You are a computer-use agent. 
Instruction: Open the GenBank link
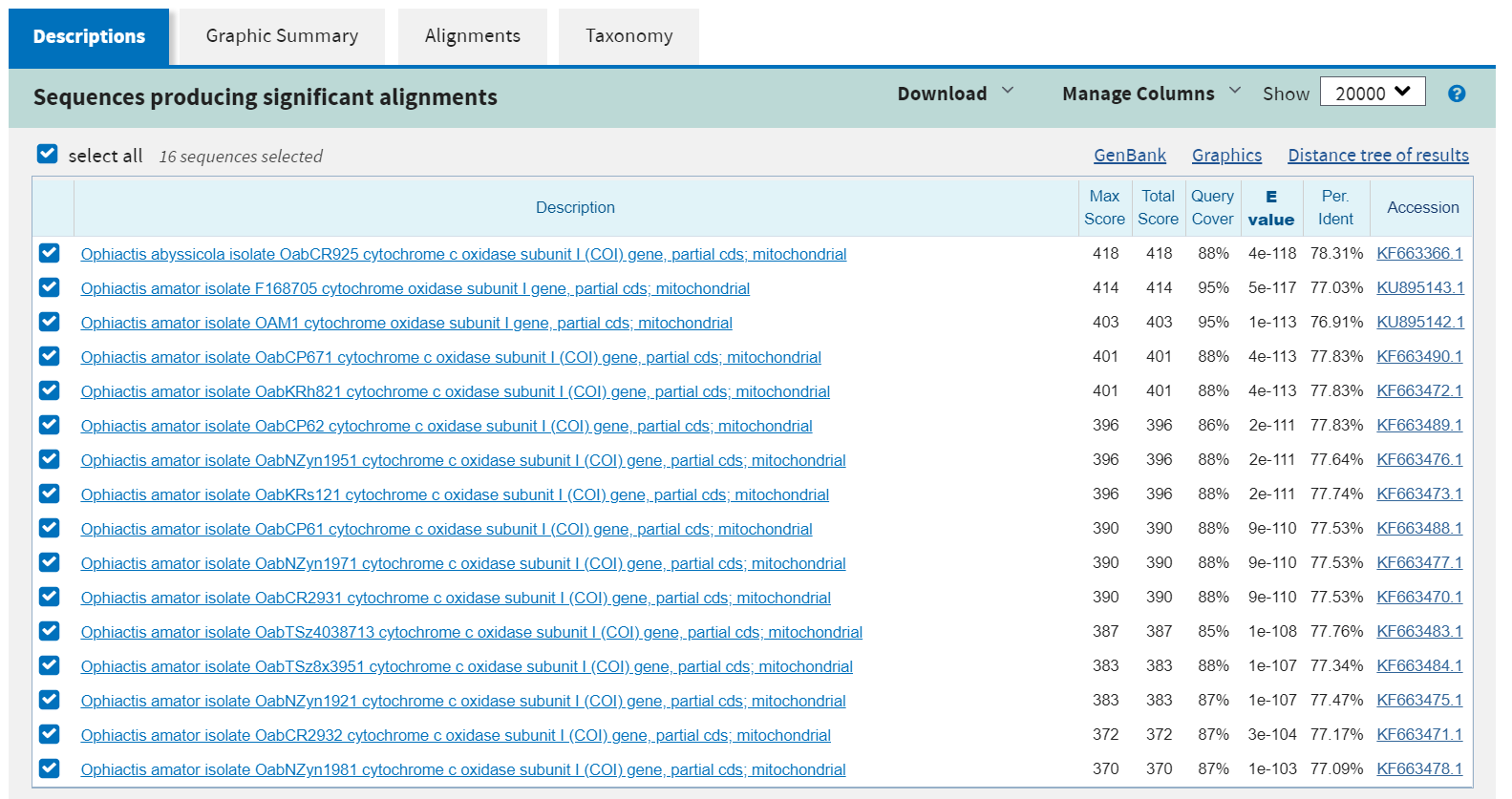click(x=1130, y=156)
